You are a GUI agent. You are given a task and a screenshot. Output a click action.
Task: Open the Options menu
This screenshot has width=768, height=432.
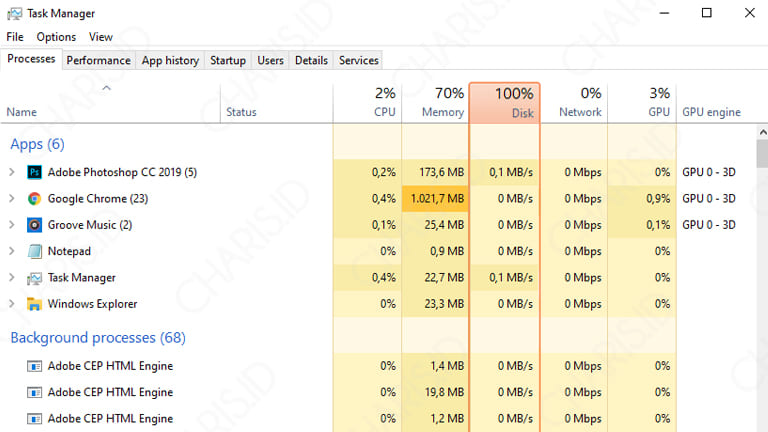(x=56, y=37)
